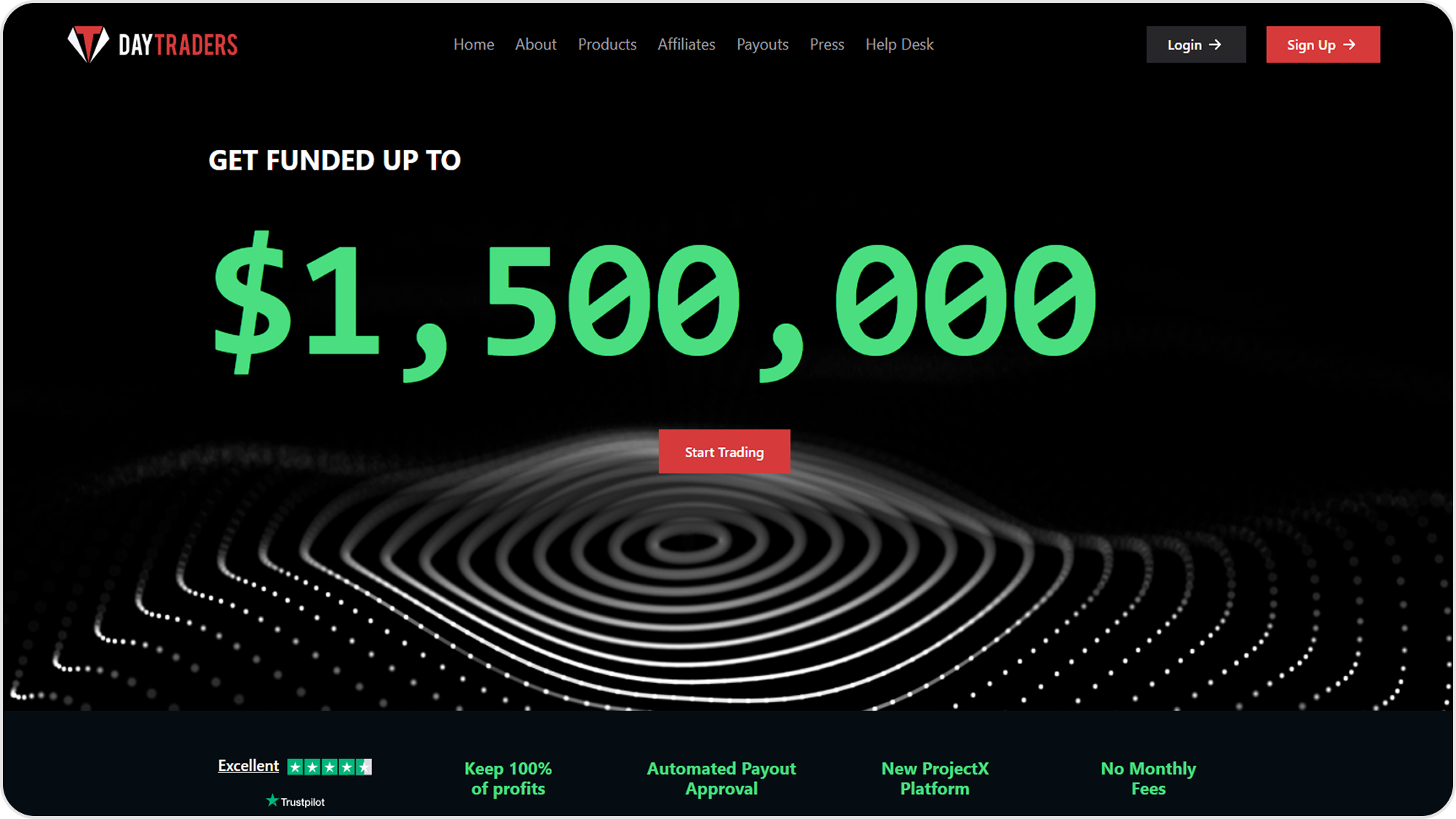Screen dimensions: 1456x819
Task: Click No Monthly Fees text
Action: pos(1148,778)
